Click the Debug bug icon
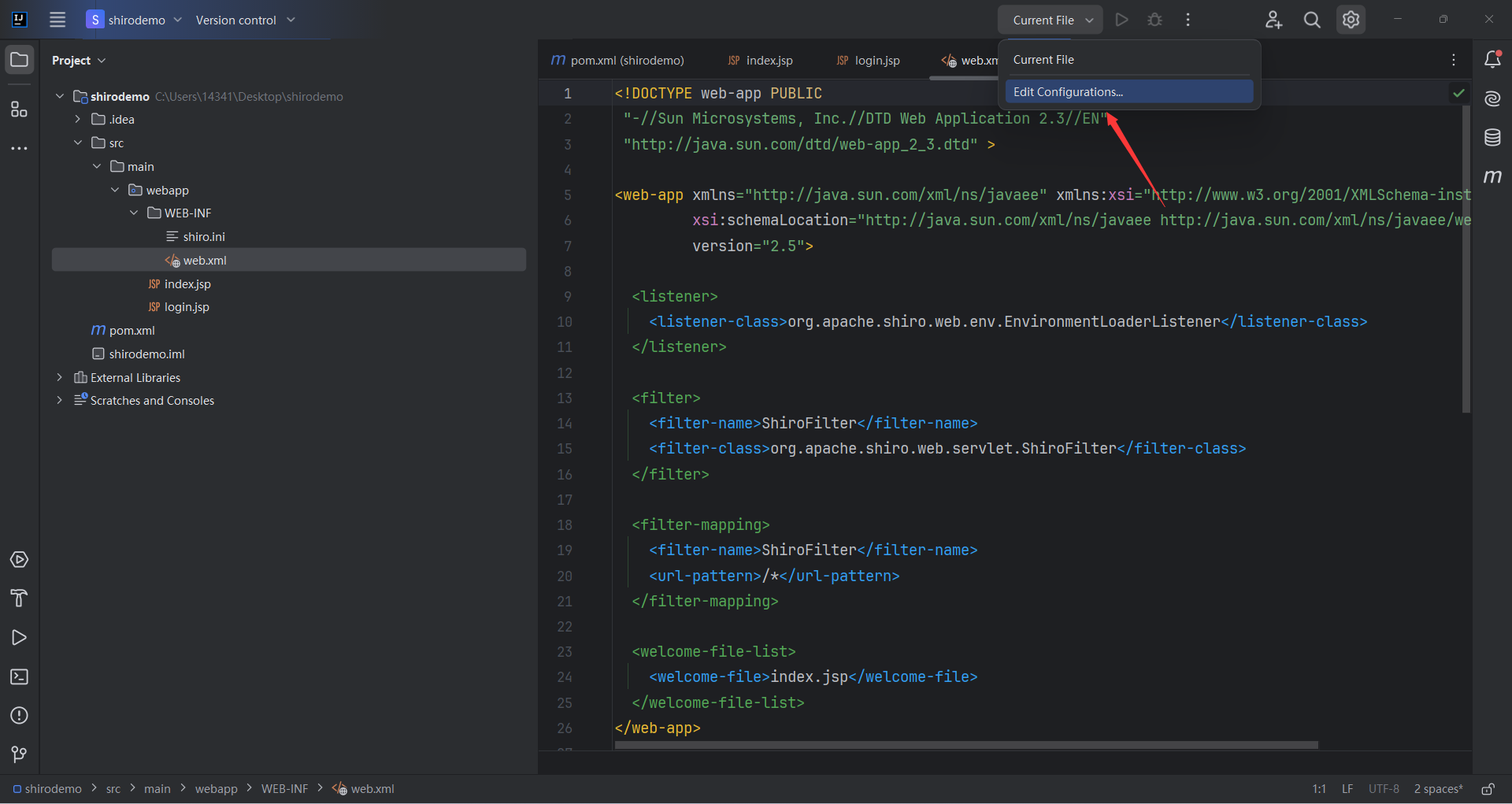The image size is (1512, 804). [1155, 20]
